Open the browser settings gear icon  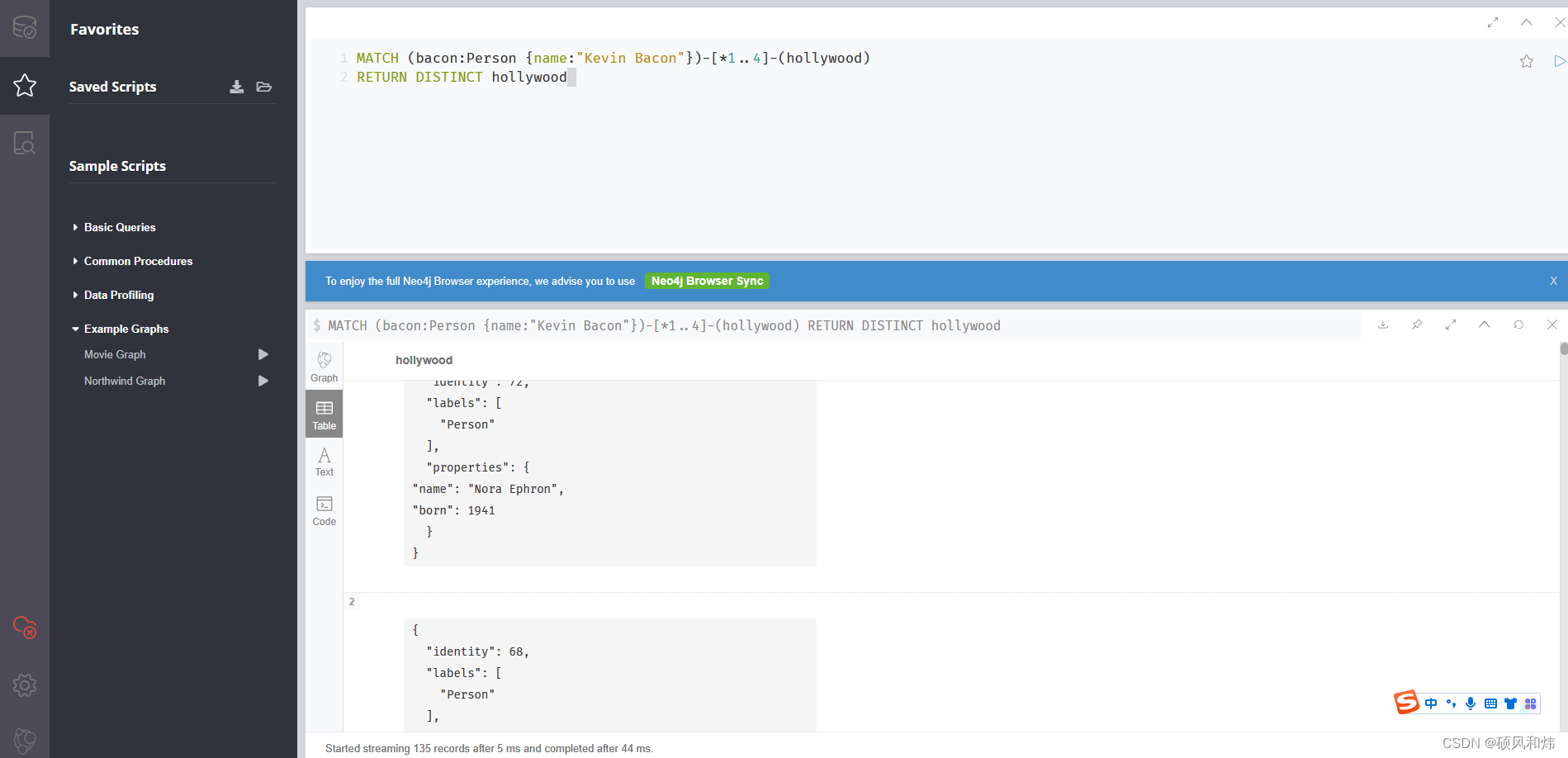click(25, 685)
